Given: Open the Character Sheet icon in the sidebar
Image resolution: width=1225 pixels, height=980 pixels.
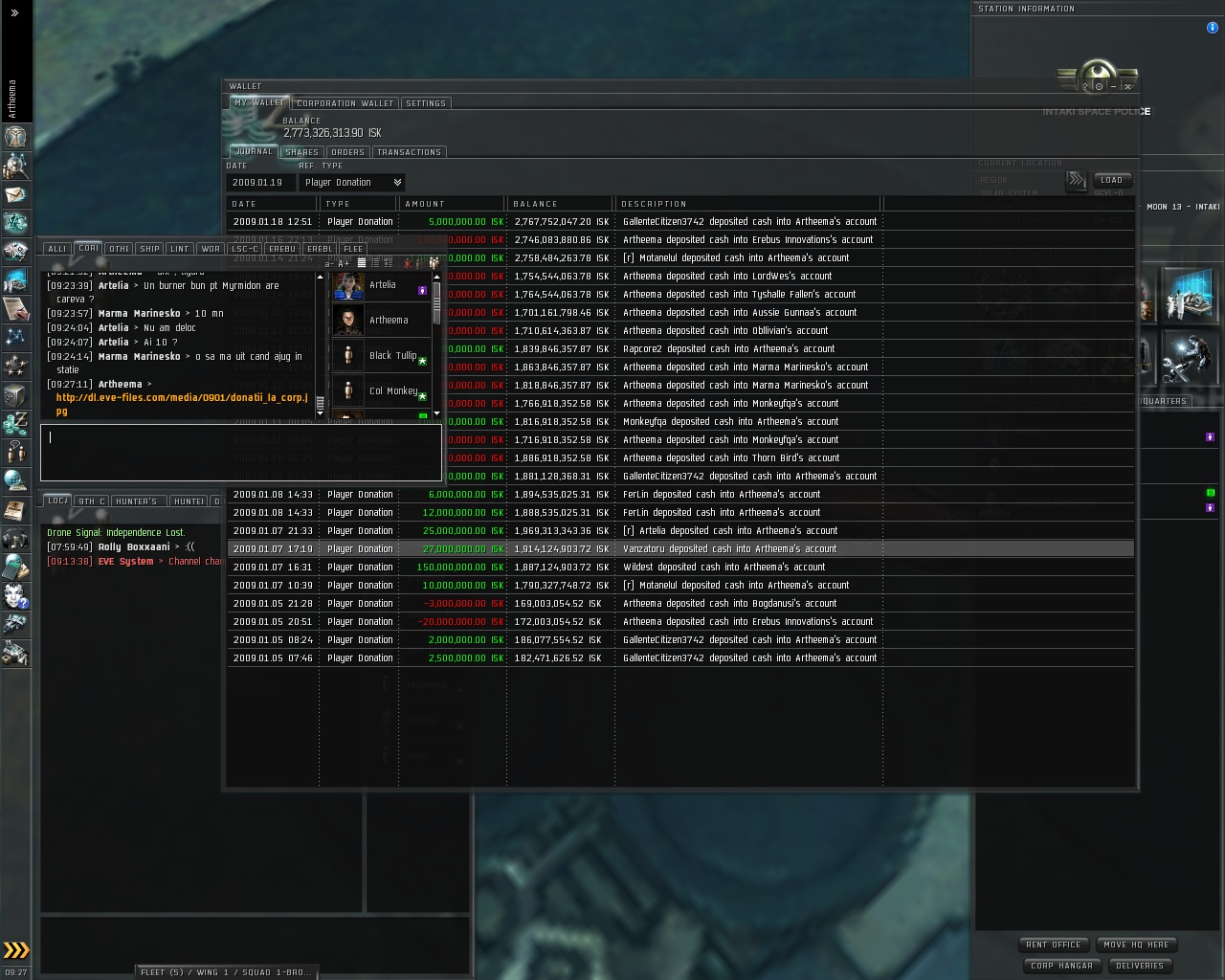Looking at the screenshot, I should click(15, 137).
